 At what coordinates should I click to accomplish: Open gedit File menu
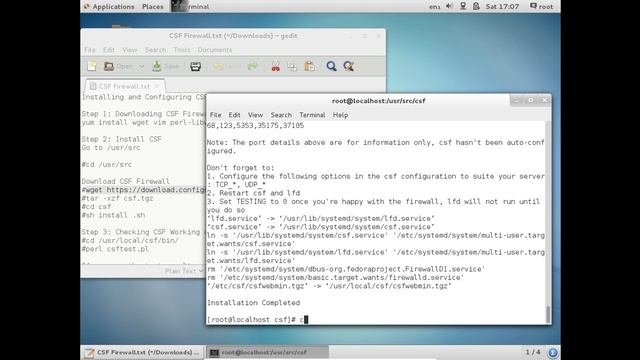coord(90,50)
